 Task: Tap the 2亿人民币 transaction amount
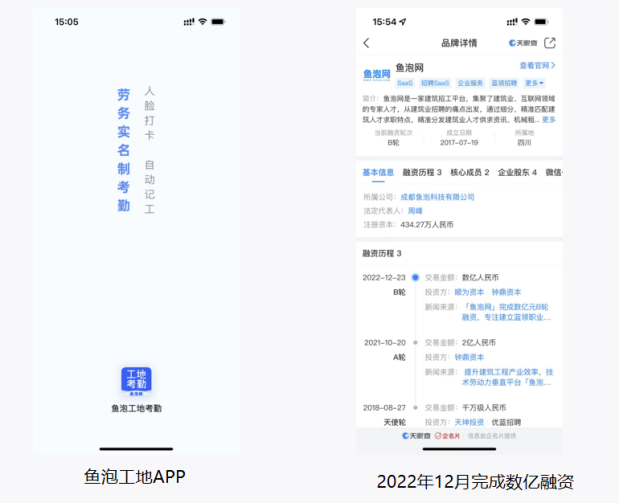pos(478,343)
